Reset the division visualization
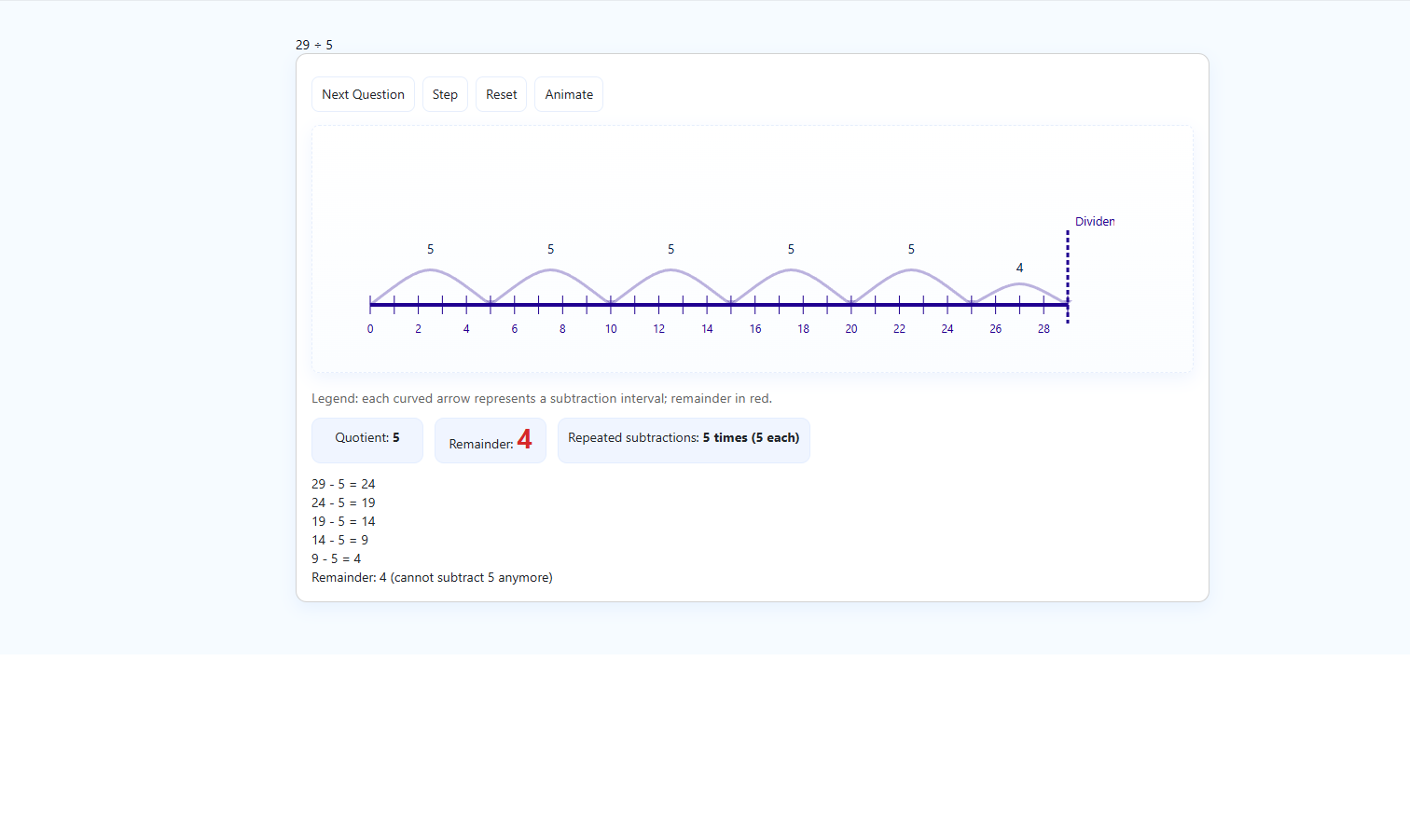The height and width of the screenshot is (840, 1410). coord(501,94)
